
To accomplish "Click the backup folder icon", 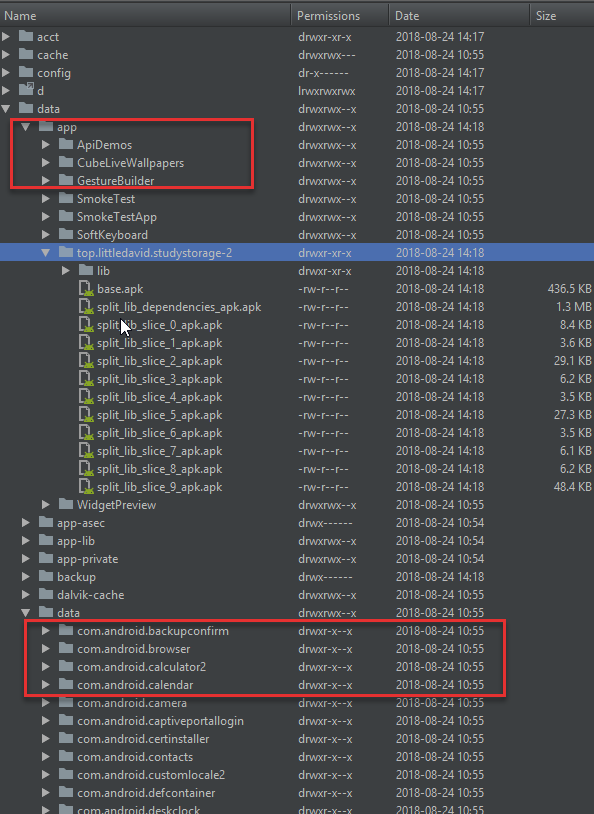I will [x=46, y=576].
